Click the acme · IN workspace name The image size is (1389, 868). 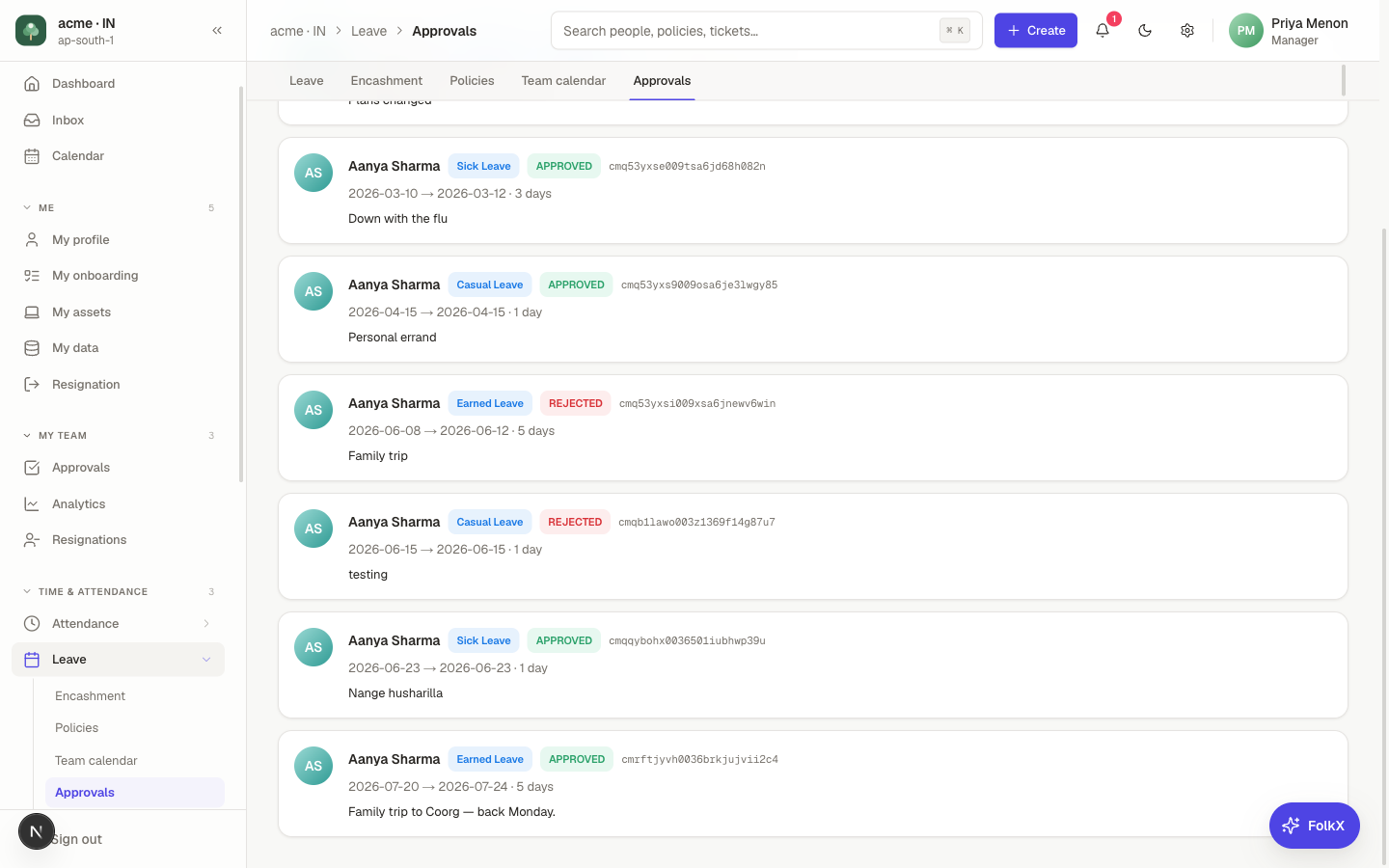[x=86, y=23]
